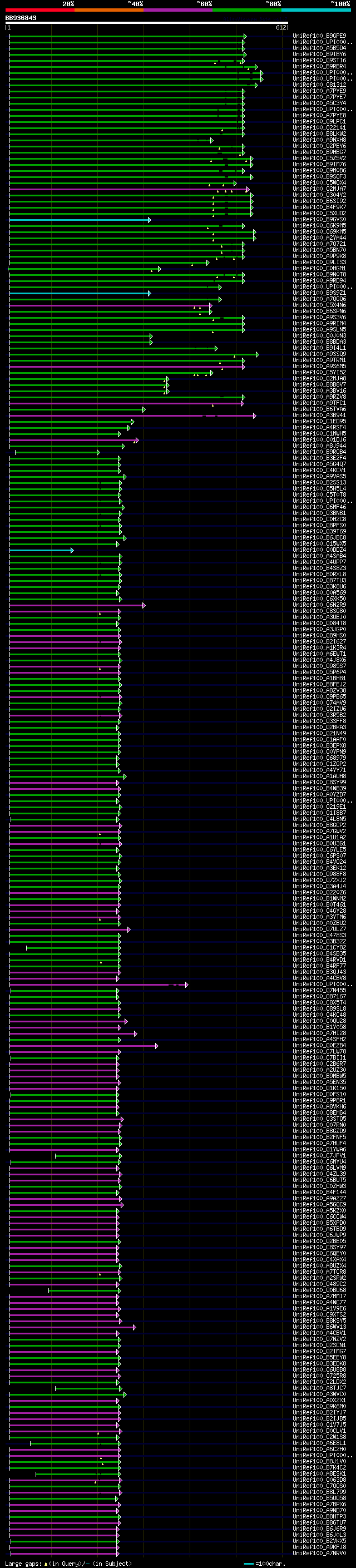Click the red ~20% identity color segment
Viewport: 356px width, 1568px height.
39,10
